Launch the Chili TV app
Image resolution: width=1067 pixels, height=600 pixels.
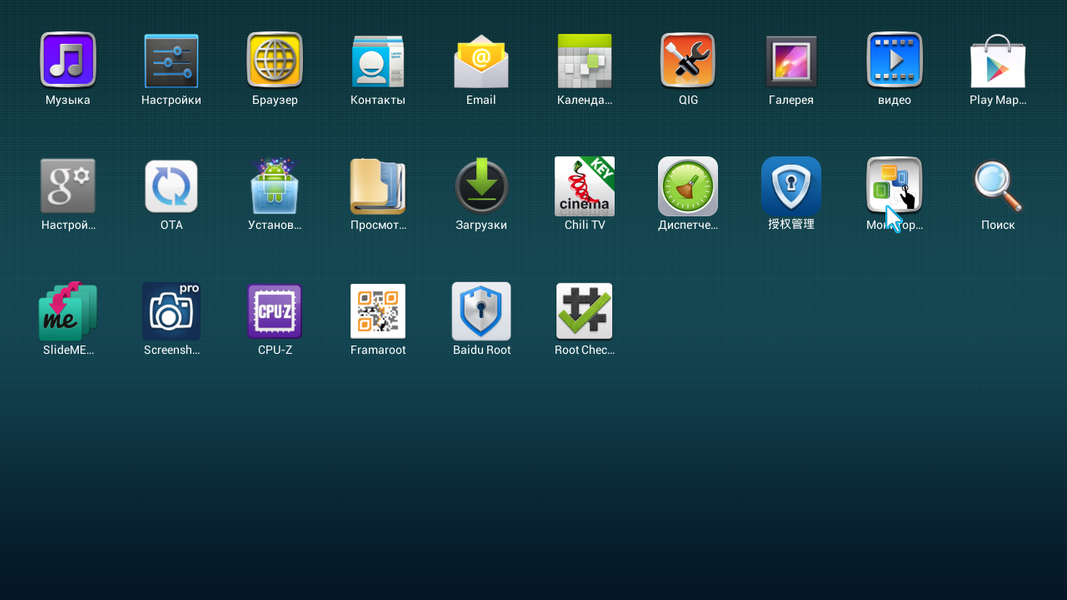pos(585,187)
